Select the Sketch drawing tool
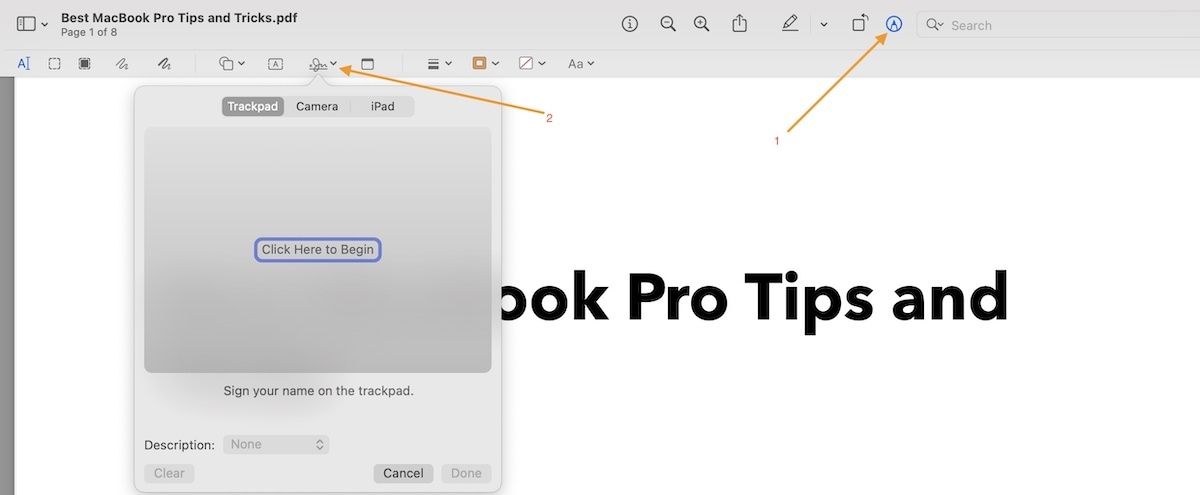Screen dimensions: 1200x495 click(x=122, y=64)
